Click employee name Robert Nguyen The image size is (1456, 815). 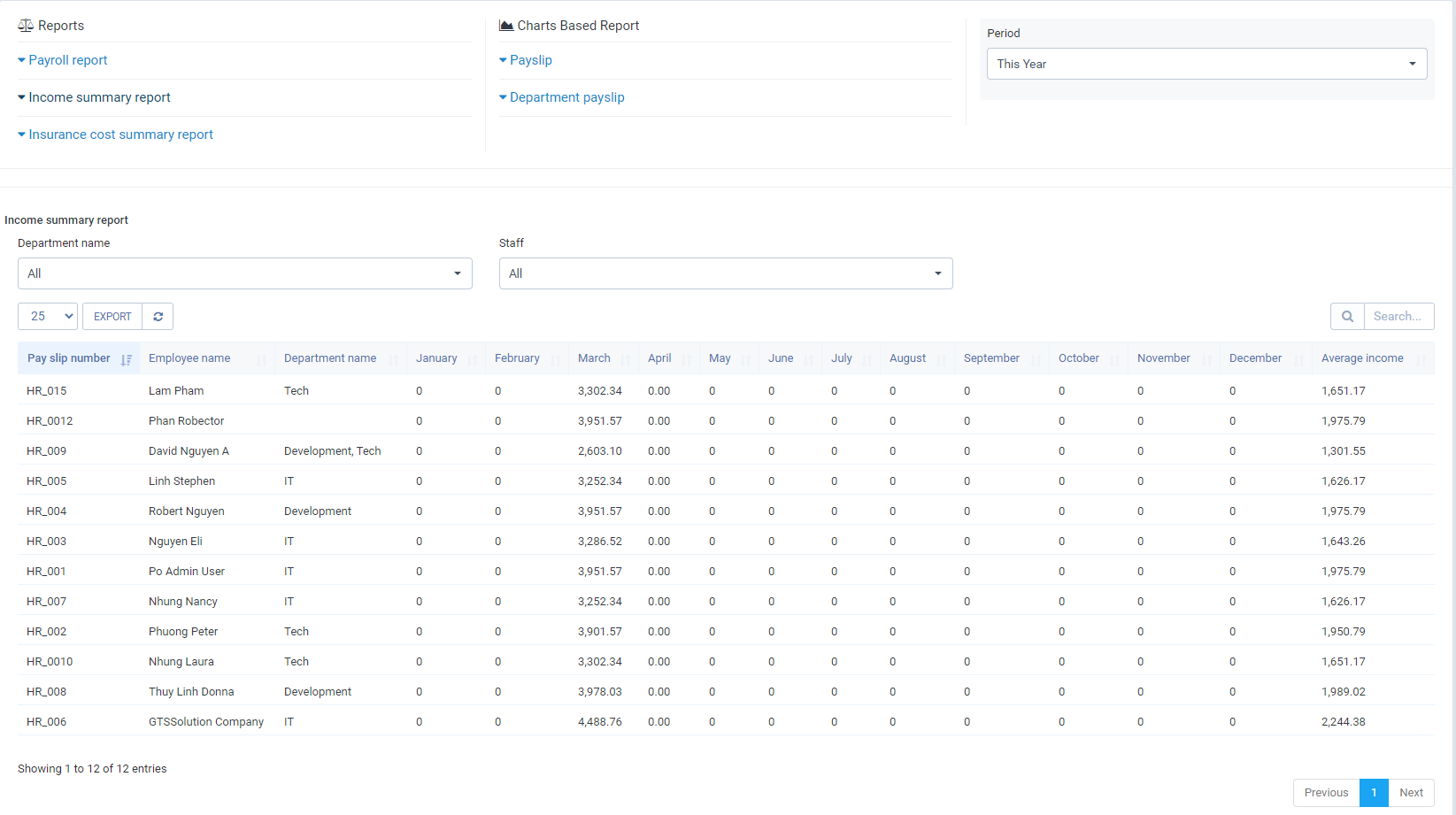click(x=187, y=511)
